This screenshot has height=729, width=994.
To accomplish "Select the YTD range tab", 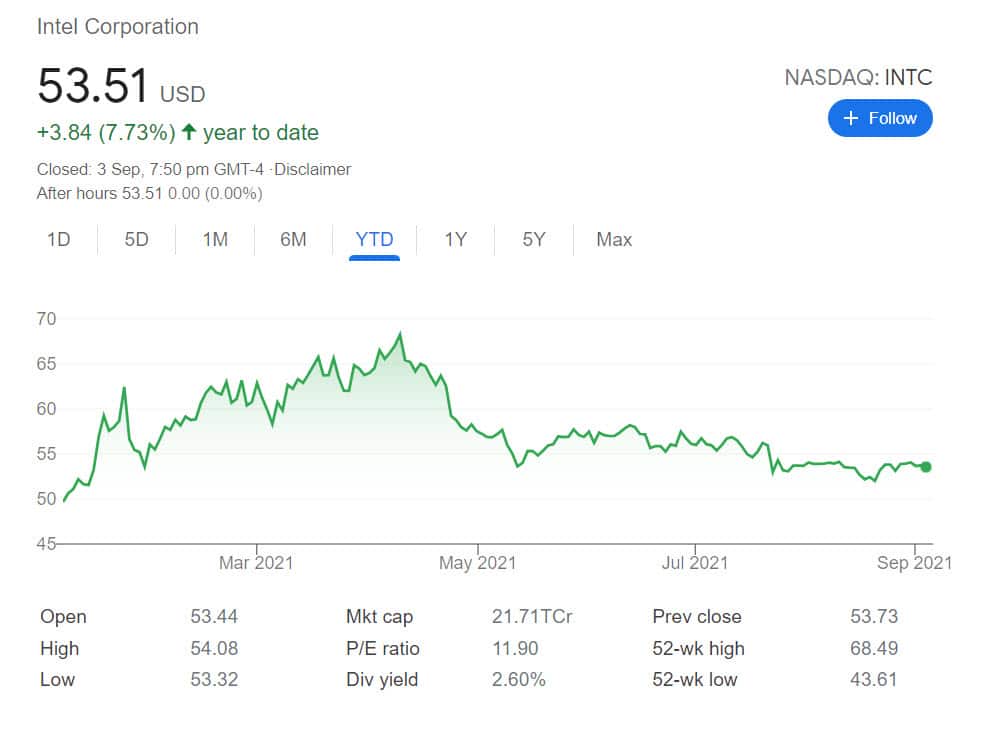I will (x=374, y=240).
